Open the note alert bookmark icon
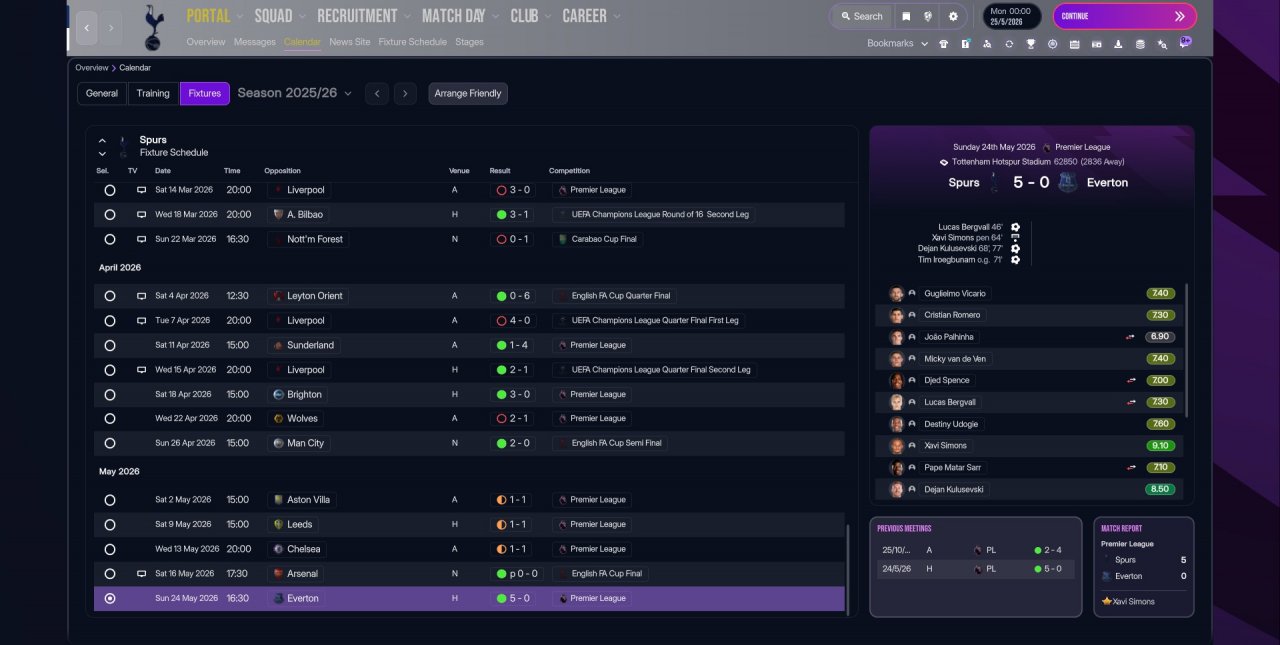The image size is (1280, 645). (x=965, y=44)
